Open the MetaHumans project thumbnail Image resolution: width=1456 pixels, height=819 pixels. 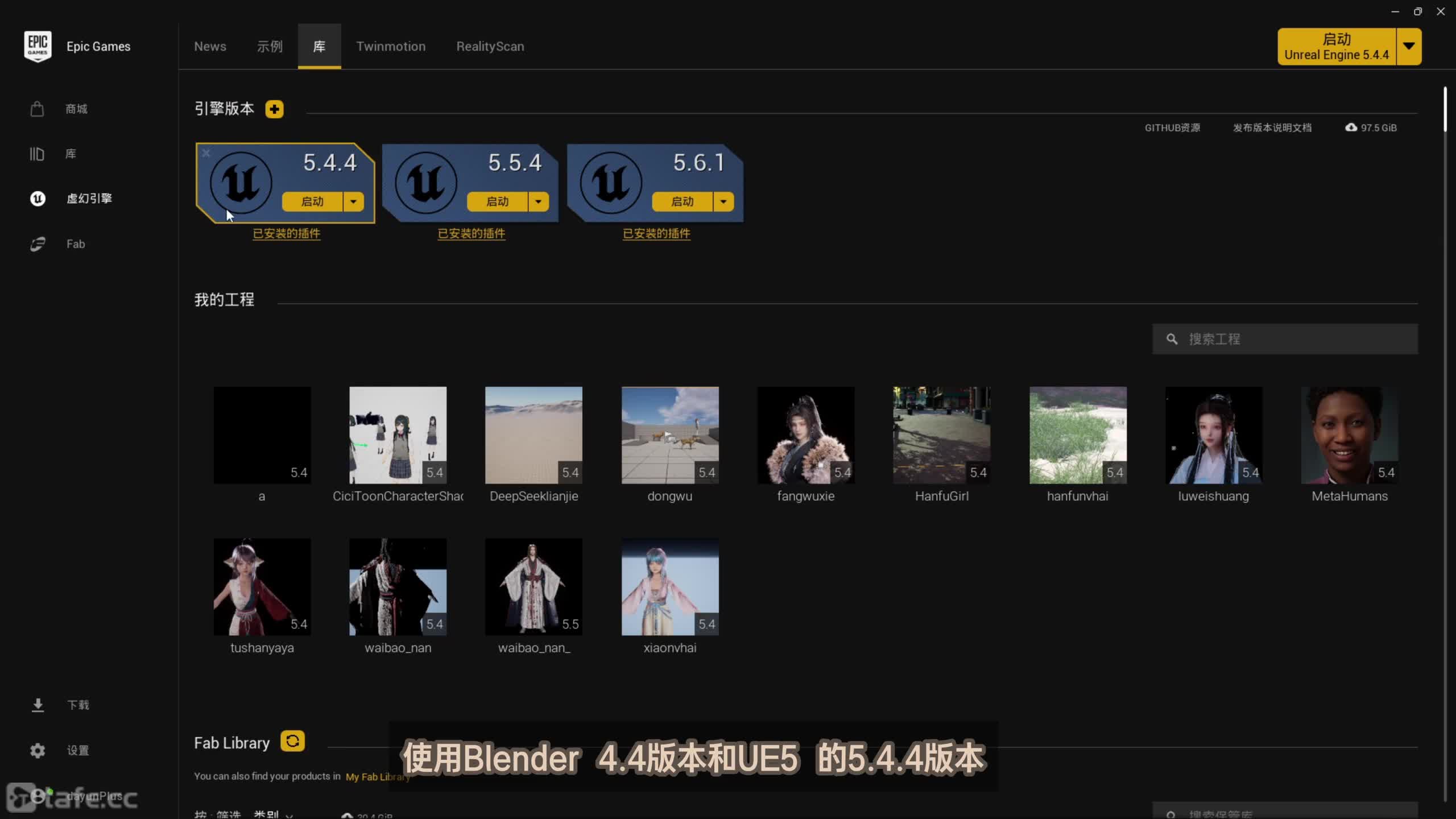pos(1349,435)
